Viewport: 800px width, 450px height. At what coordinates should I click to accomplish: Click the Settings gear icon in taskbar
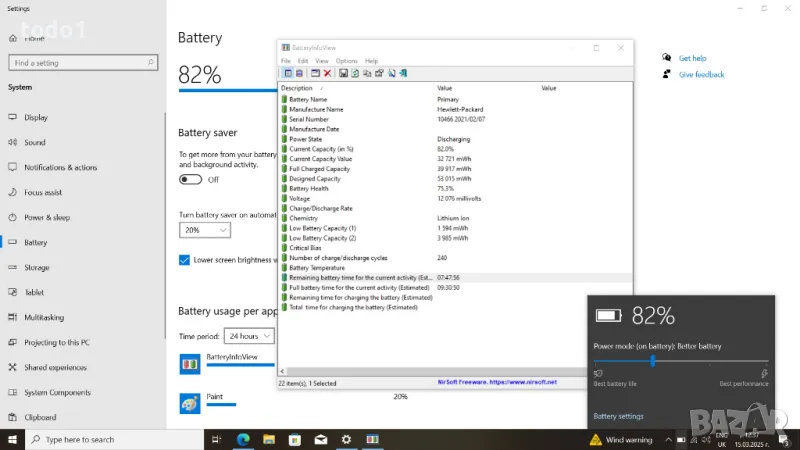tap(347, 439)
